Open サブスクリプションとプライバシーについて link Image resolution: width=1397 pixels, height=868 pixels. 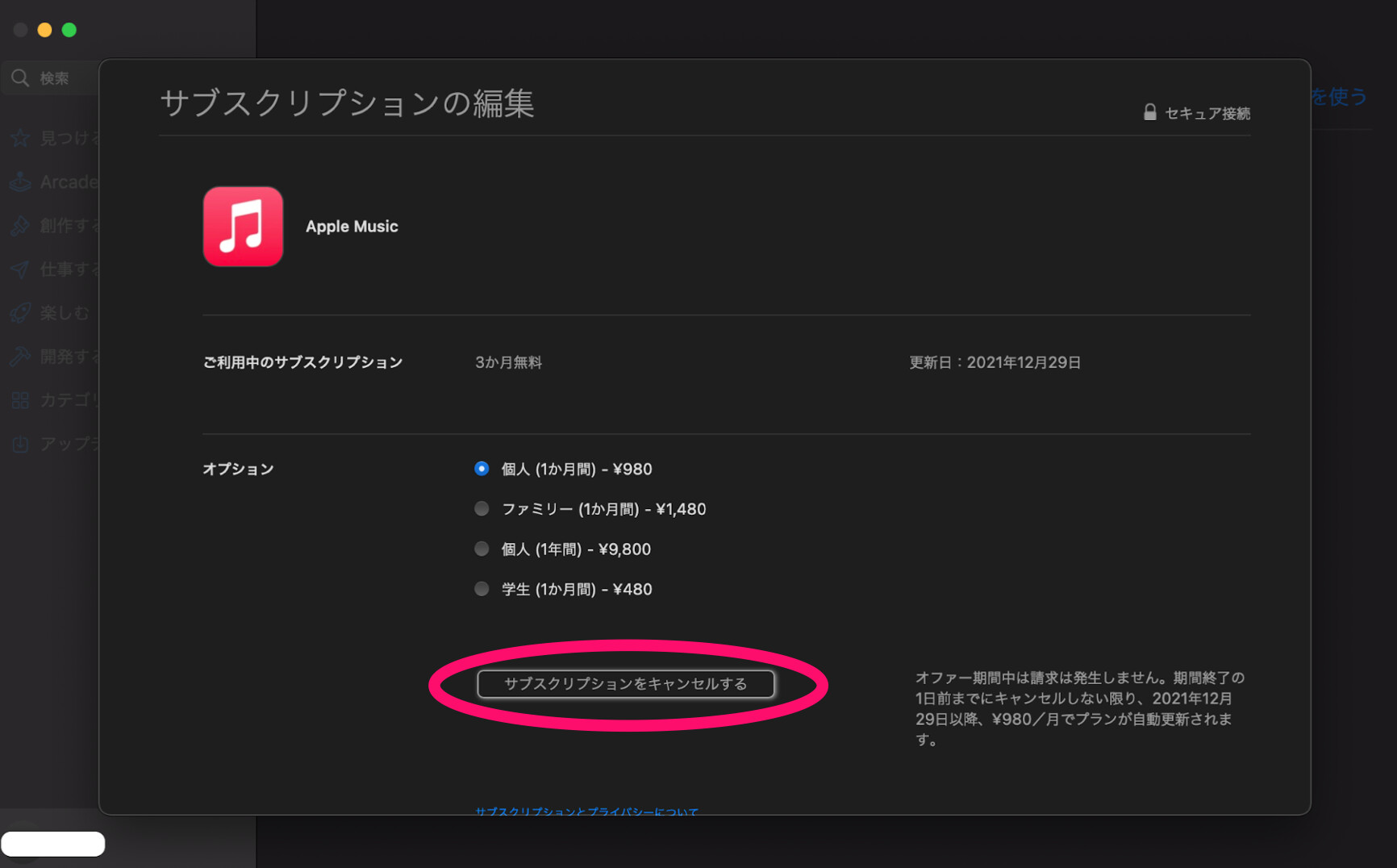tap(586, 811)
